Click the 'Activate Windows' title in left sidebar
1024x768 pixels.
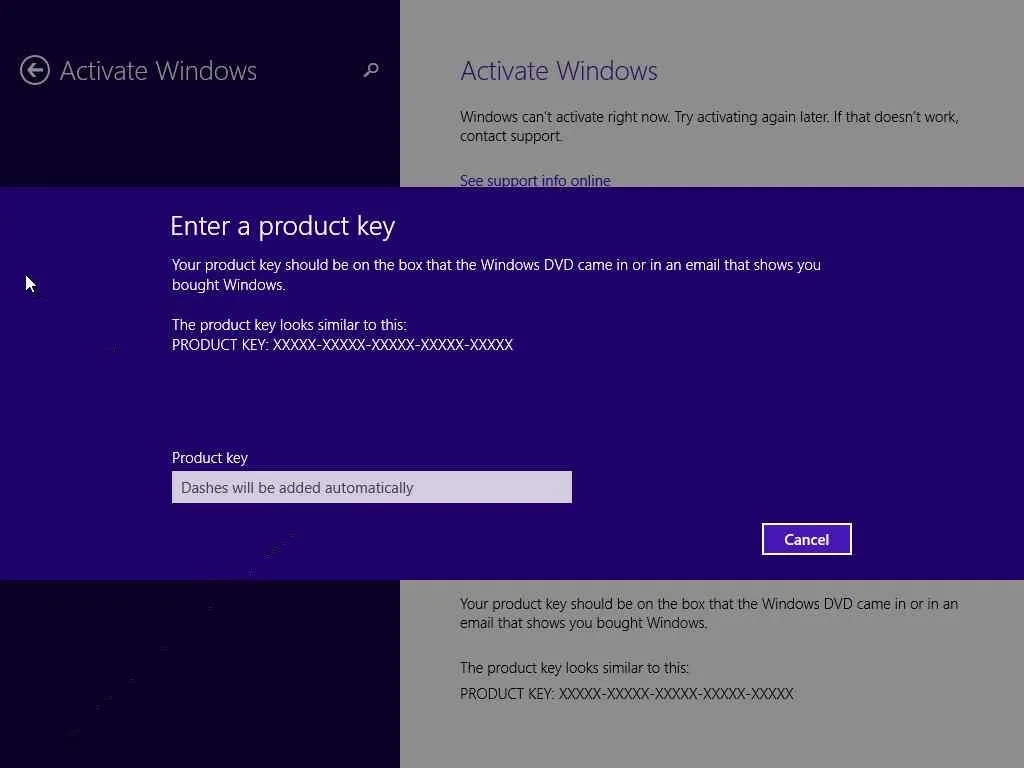(x=158, y=71)
